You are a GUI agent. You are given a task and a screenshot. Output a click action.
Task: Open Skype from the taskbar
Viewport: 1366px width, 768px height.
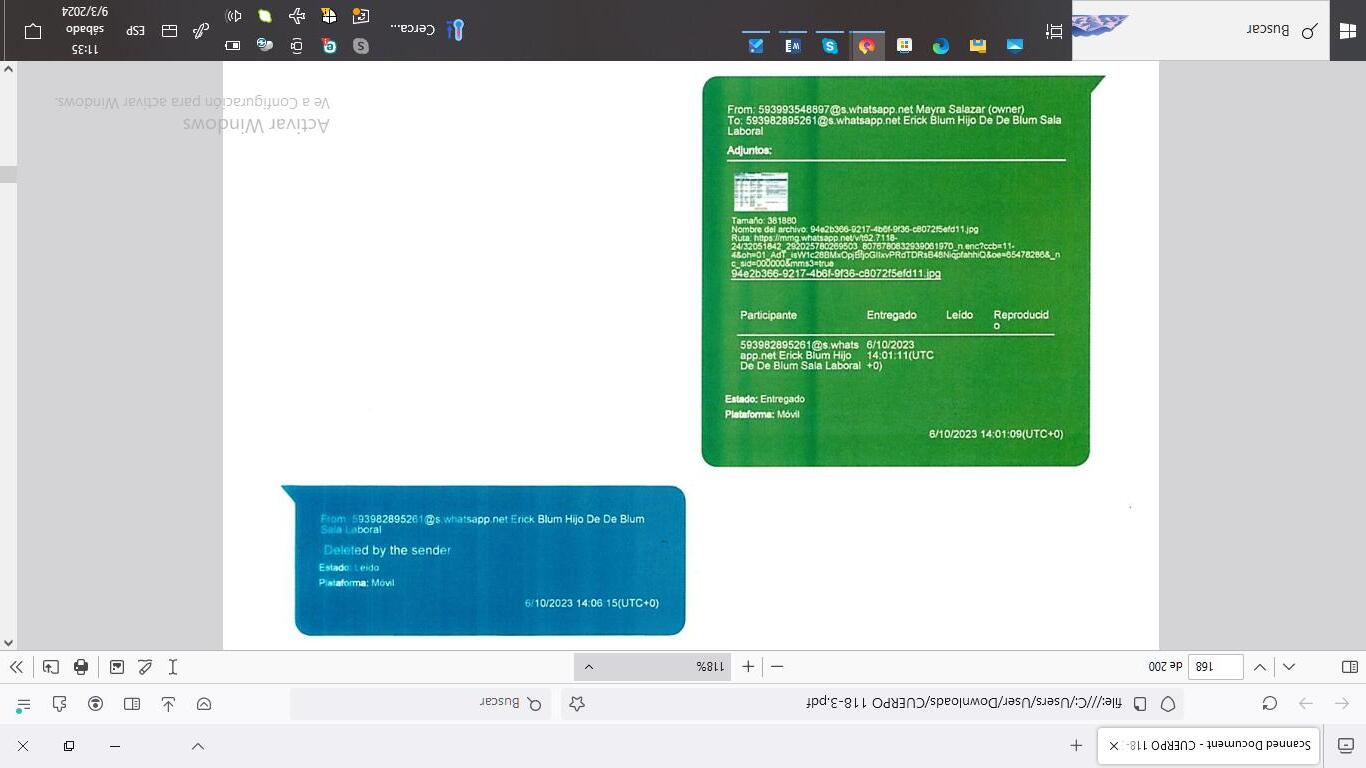click(830, 45)
